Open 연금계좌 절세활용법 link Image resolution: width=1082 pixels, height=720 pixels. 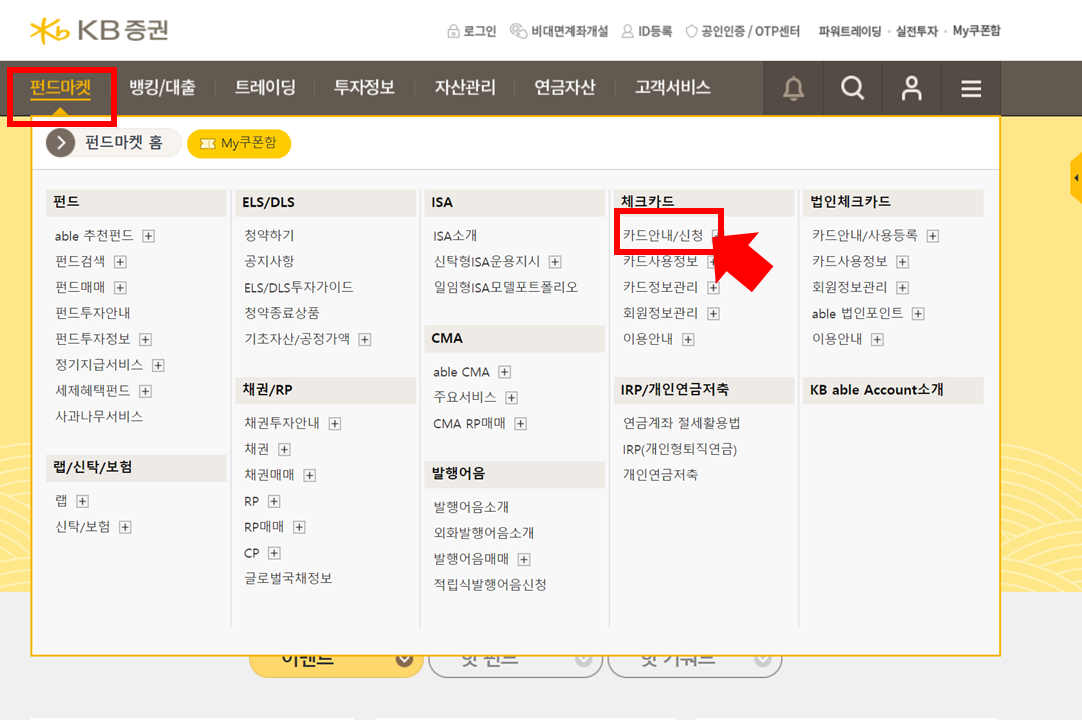(681, 423)
